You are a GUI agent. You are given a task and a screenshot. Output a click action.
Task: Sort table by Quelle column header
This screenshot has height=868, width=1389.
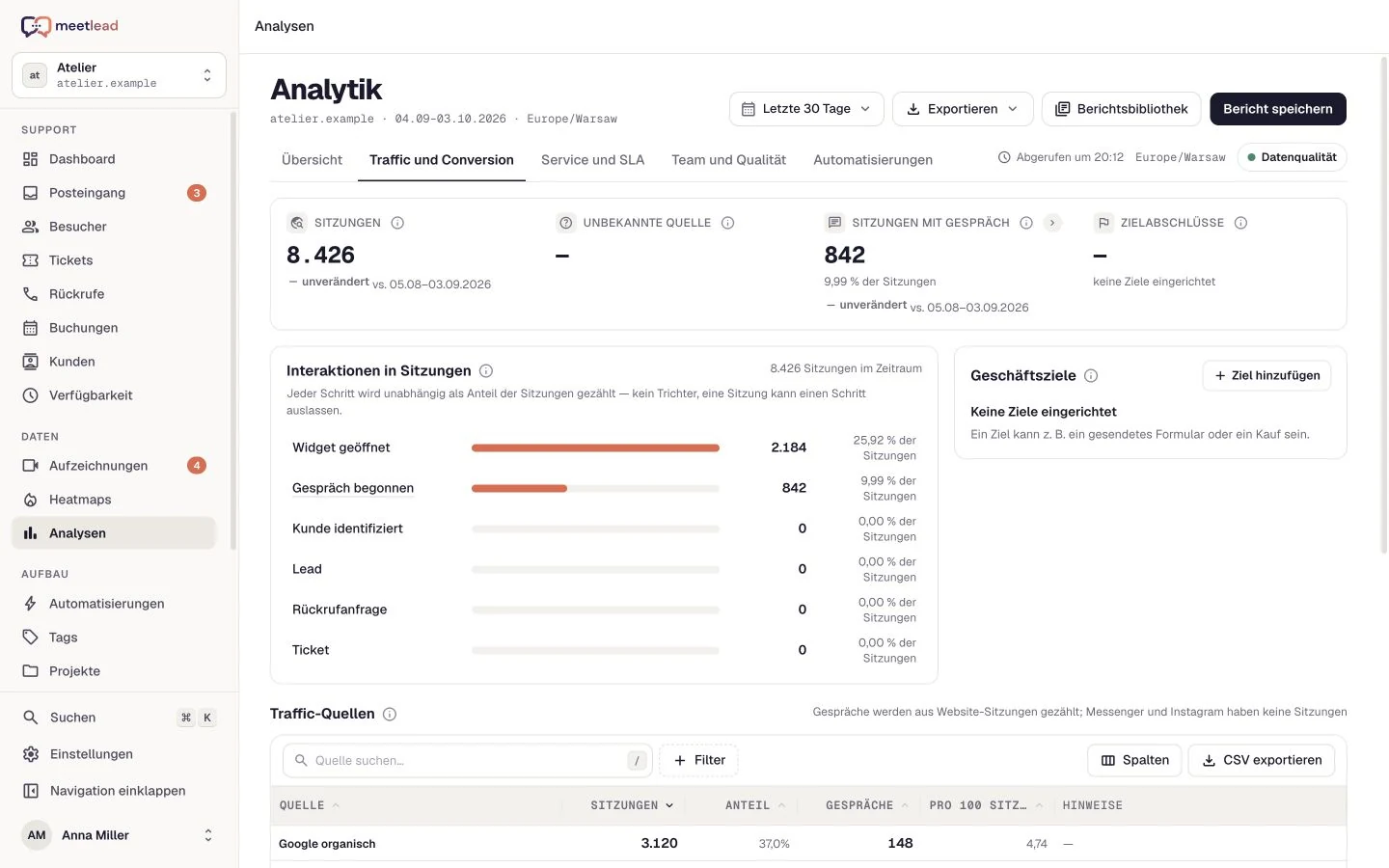[x=309, y=805]
